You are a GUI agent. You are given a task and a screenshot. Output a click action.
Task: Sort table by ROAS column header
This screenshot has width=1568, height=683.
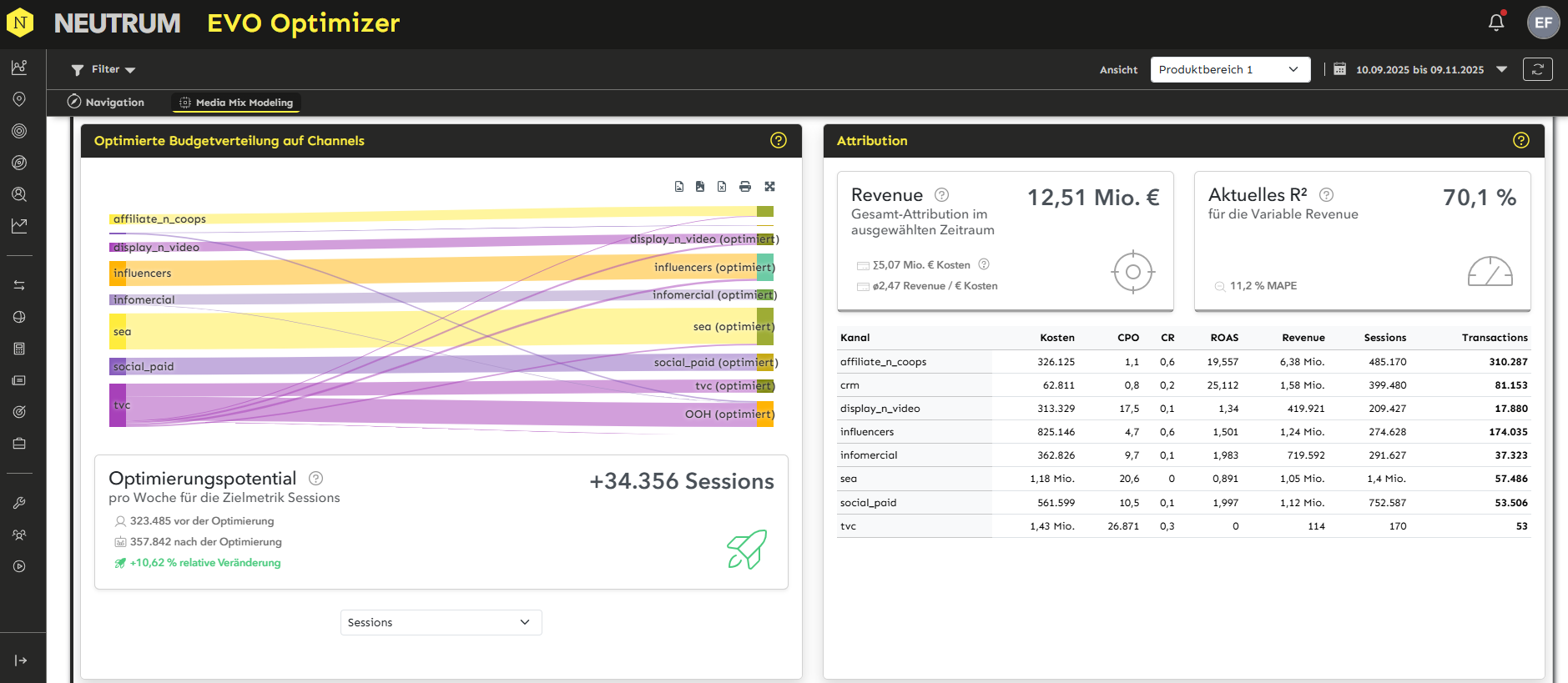coord(1223,338)
